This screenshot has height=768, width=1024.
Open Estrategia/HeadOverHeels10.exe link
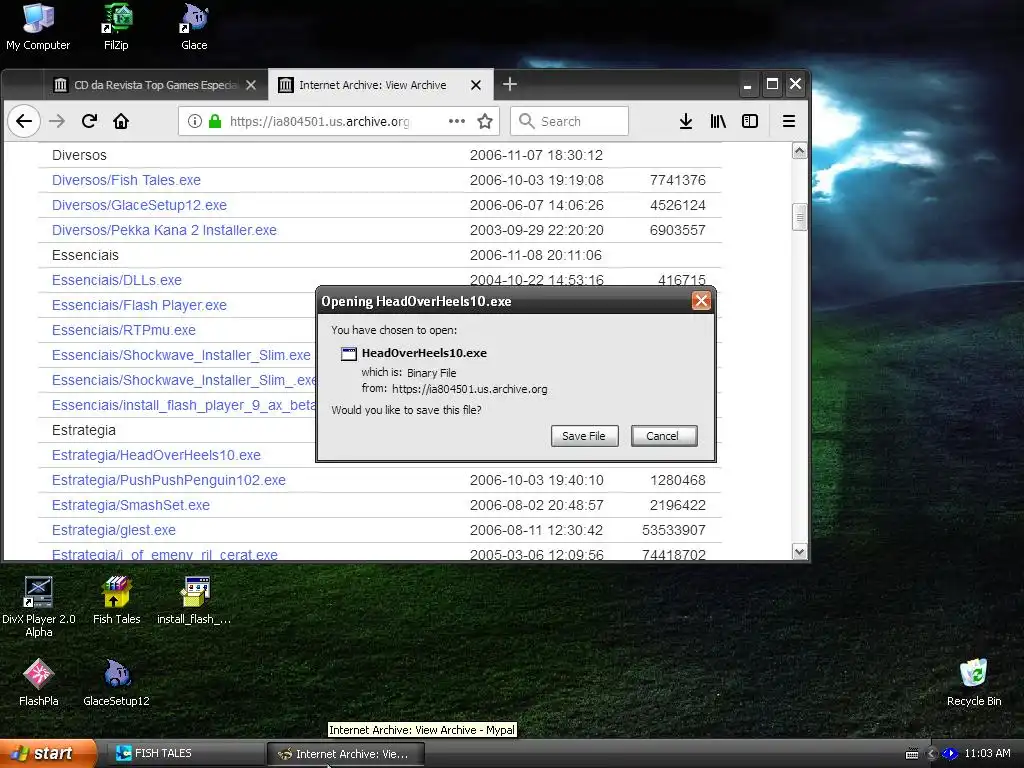click(x=156, y=455)
